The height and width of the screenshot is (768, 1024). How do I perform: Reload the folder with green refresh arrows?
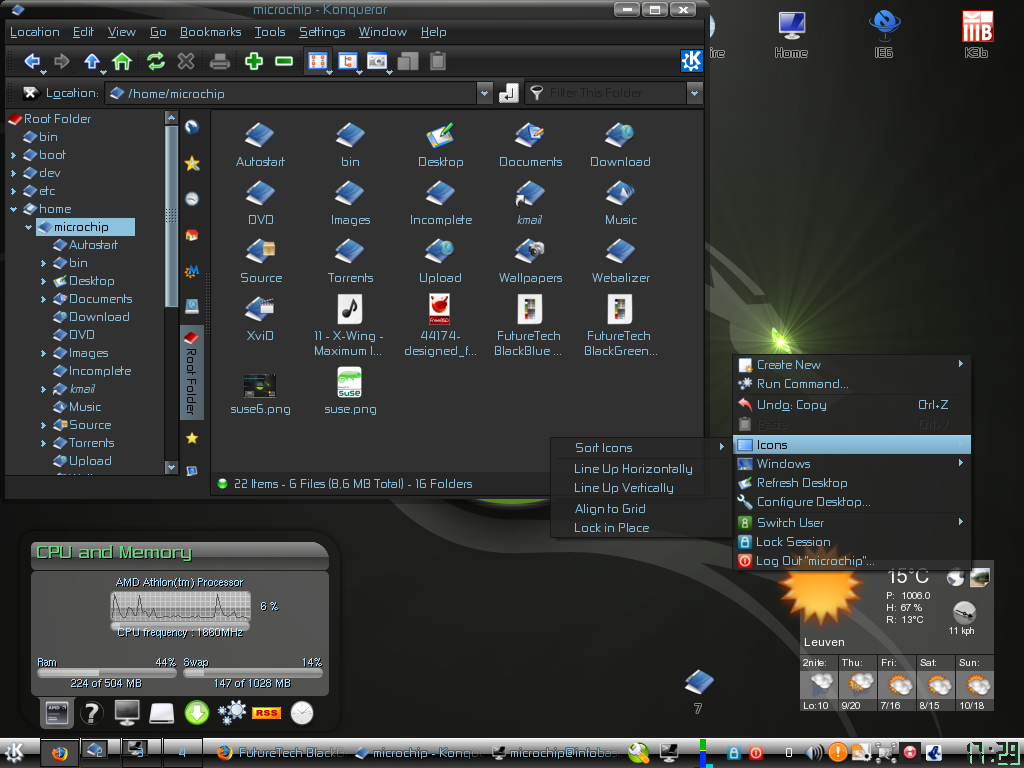155,61
